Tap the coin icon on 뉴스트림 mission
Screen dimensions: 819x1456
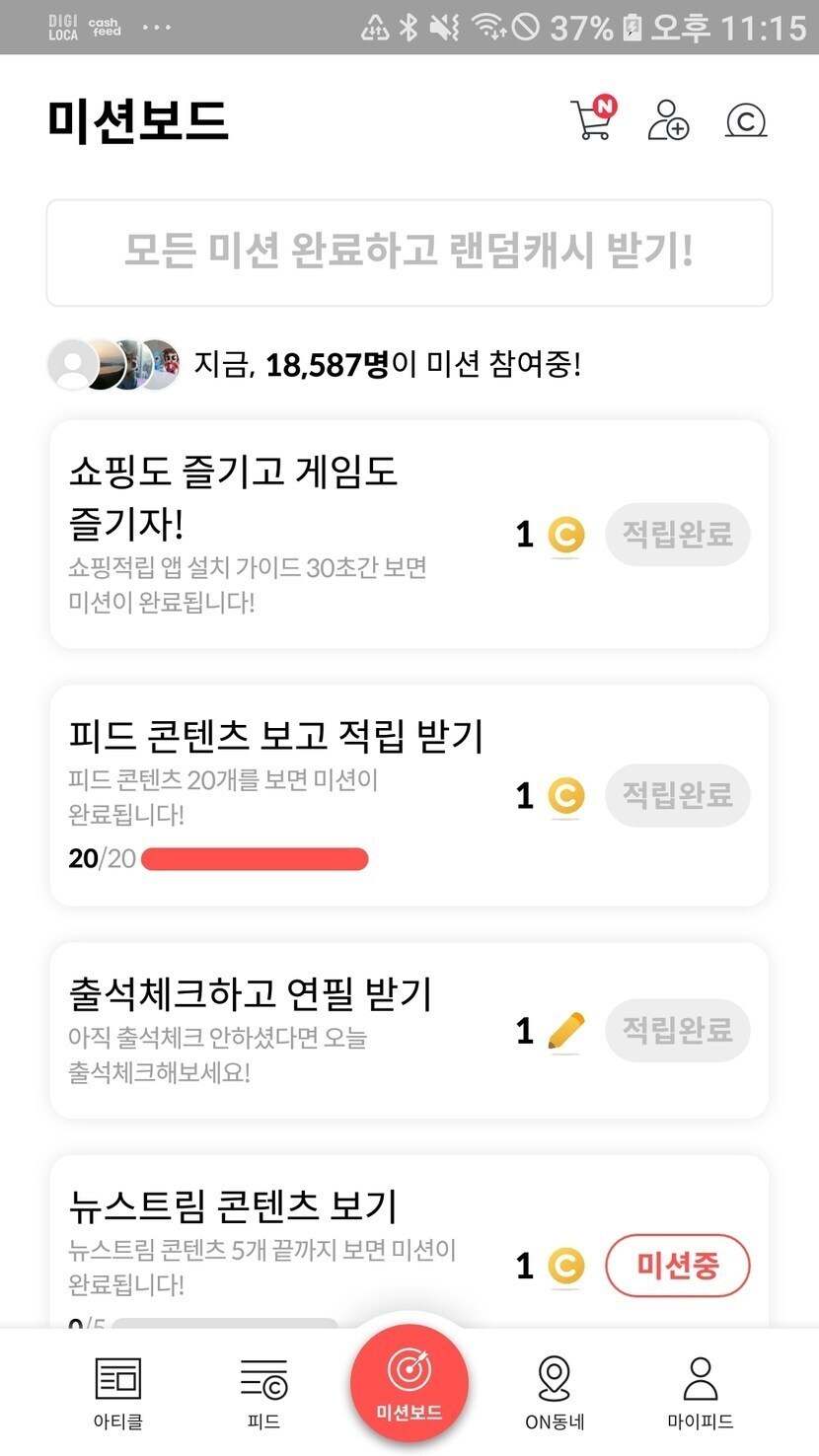coord(565,1266)
